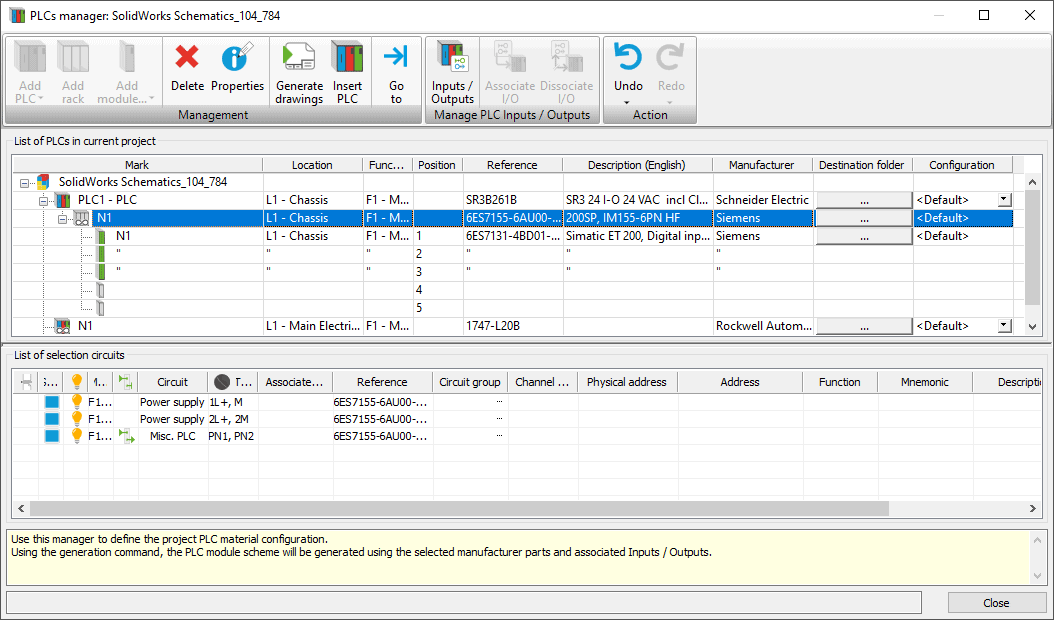Browse destination folder for selected Siemens 200SP row
Image resolution: width=1054 pixels, height=620 pixels.
864,219
